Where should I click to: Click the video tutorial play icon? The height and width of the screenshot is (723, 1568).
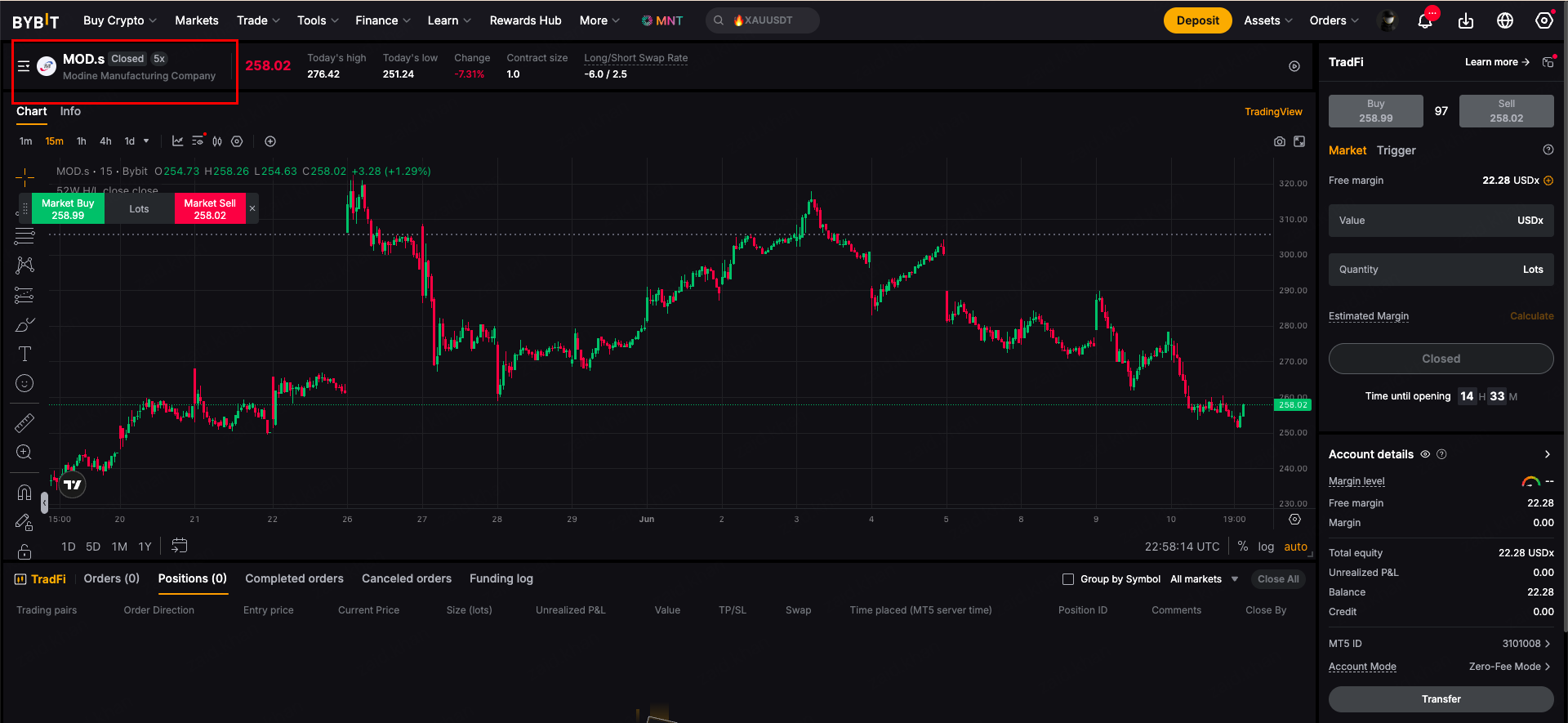click(x=1294, y=66)
